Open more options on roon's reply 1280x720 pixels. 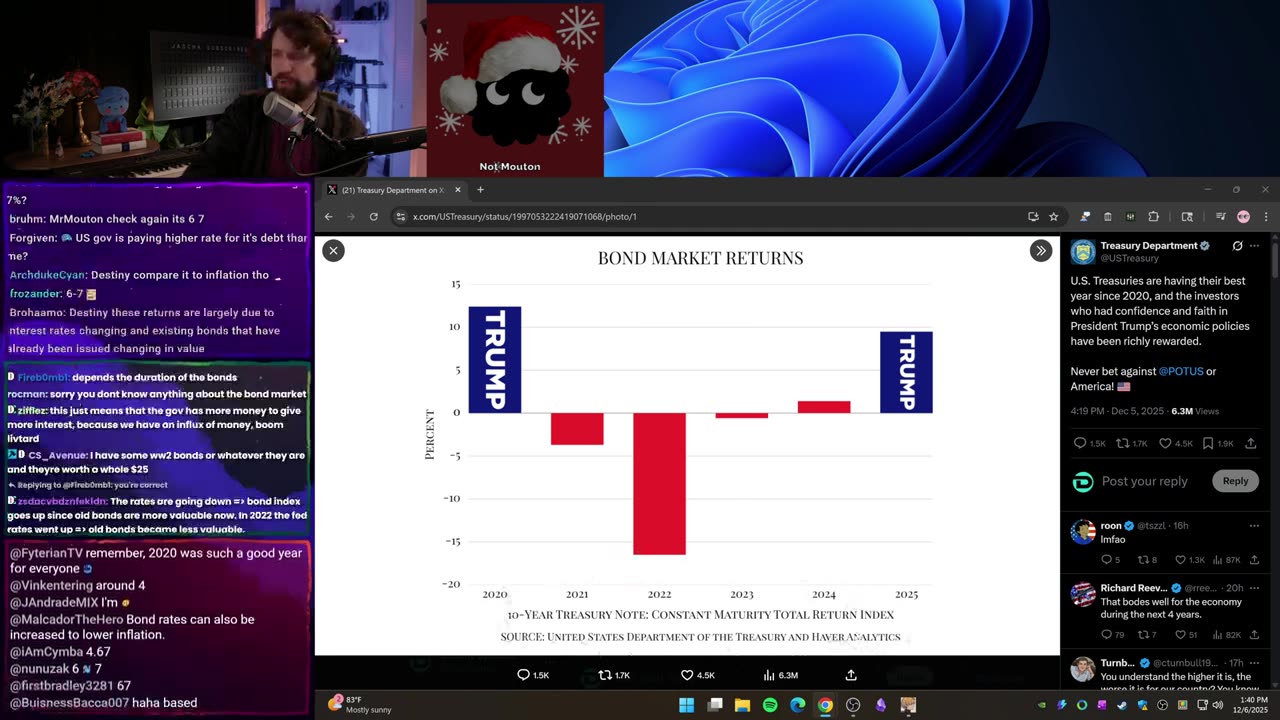pos(1254,526)
